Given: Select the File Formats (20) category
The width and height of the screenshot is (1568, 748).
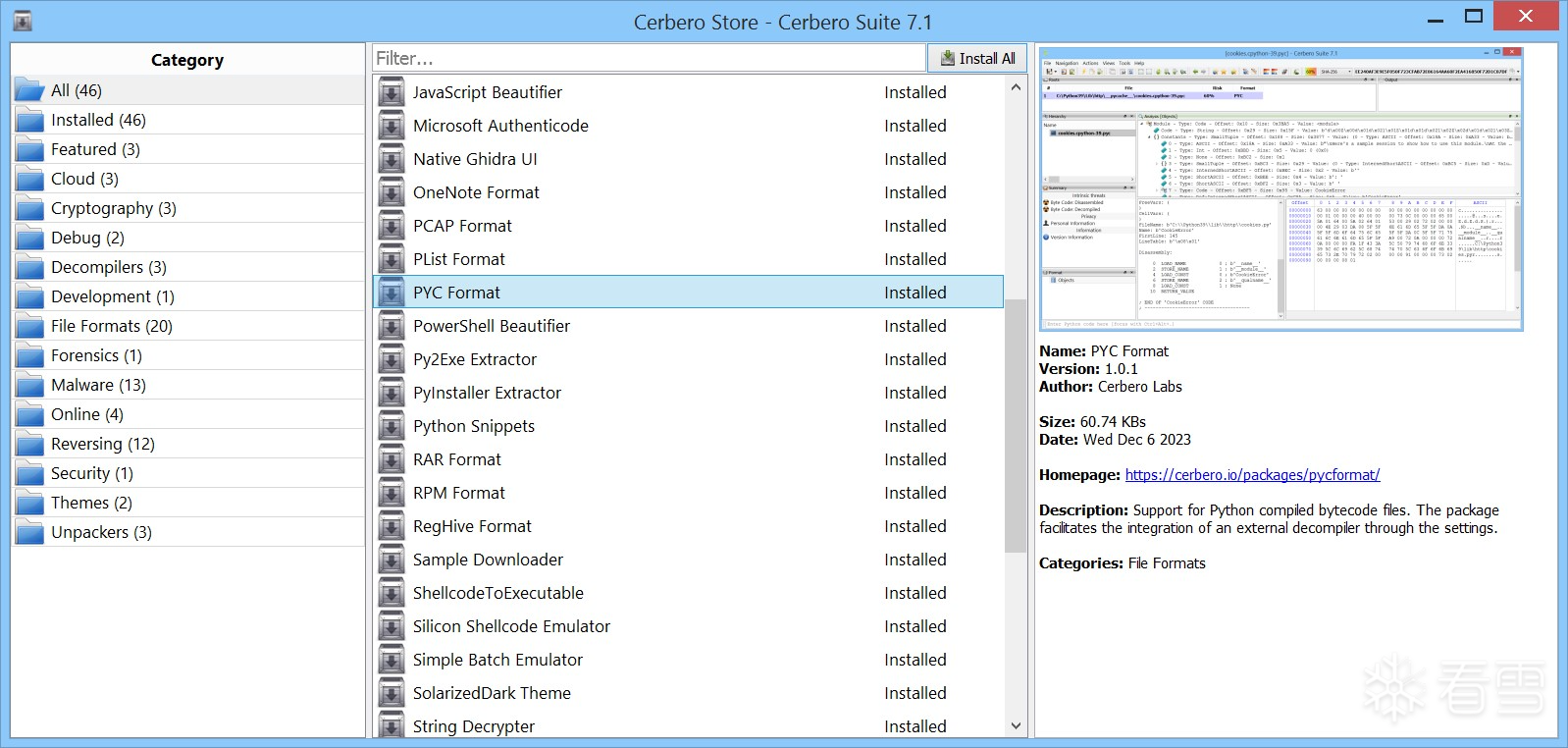Looking at the screenshot, I should [111, 326].
